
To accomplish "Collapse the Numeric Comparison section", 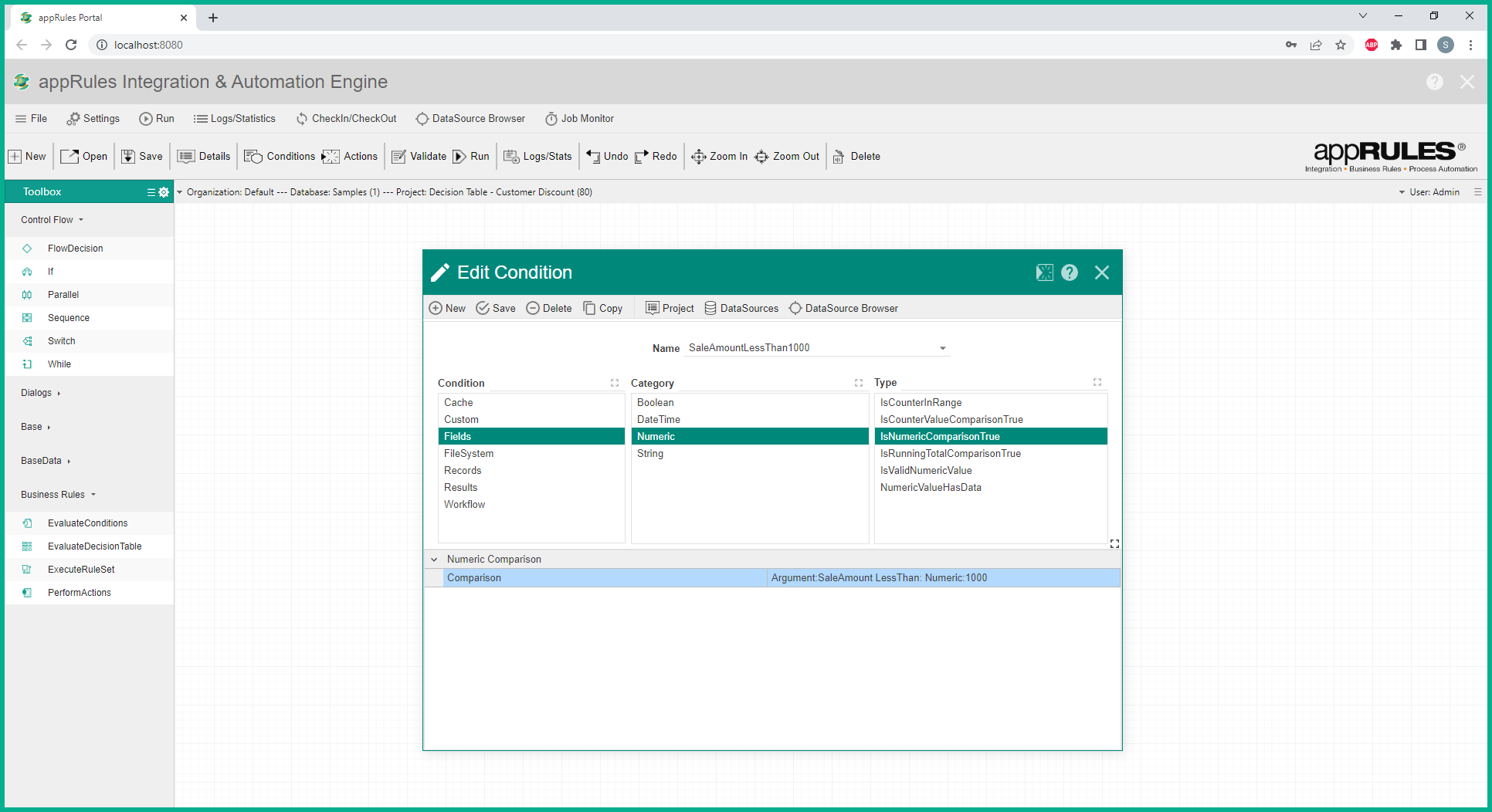I will tap(434, 560).
